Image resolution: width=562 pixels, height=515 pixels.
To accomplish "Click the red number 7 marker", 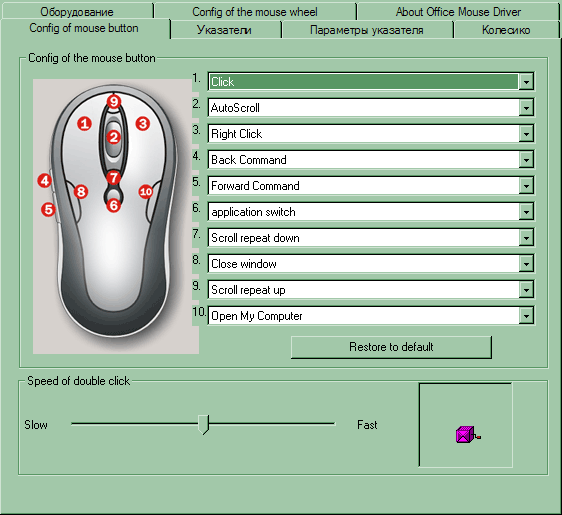I will pyautogui.click(x=114, y=178).
